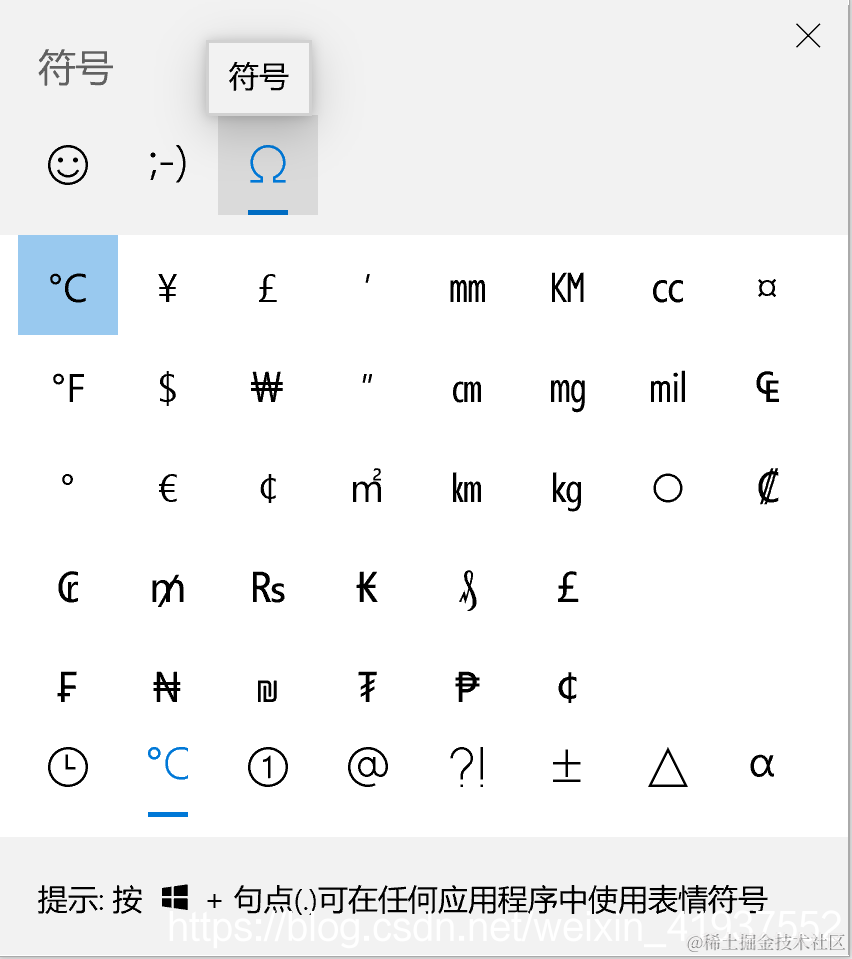This screenshot has width=852, height=959.
Task: Insert the Rs rupee symbol
Action: pyautogui.click(x=268, y=588)
